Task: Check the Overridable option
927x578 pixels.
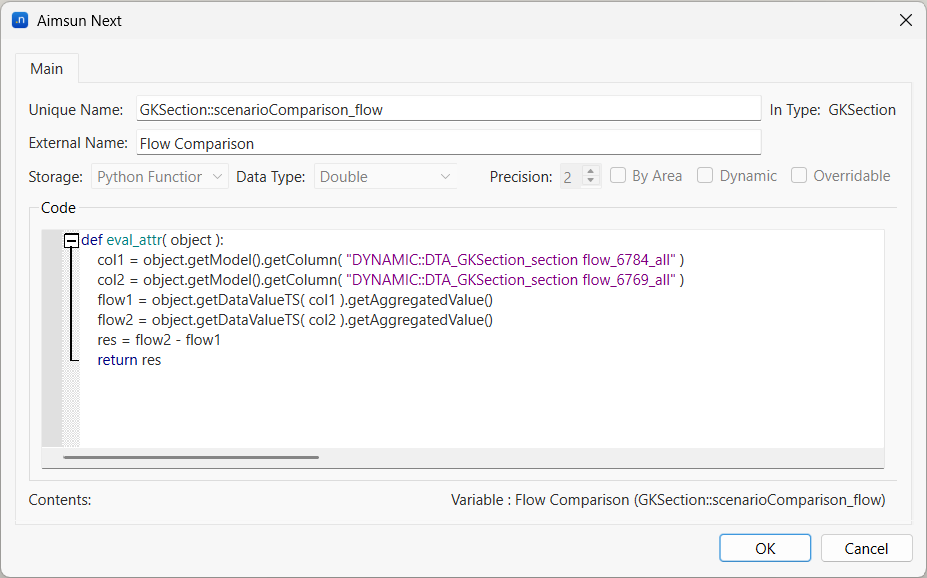Action: coord(799,176)
